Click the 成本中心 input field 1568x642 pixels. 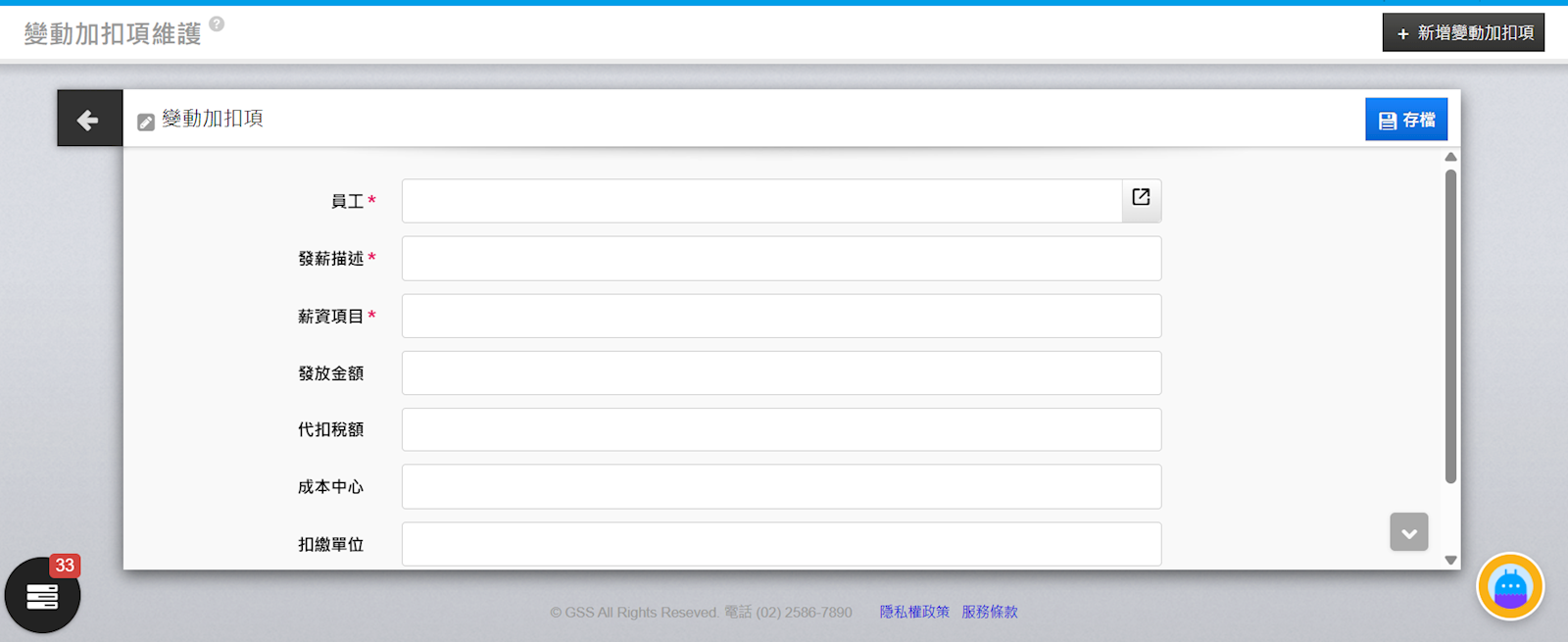click(x=781, y=487)
